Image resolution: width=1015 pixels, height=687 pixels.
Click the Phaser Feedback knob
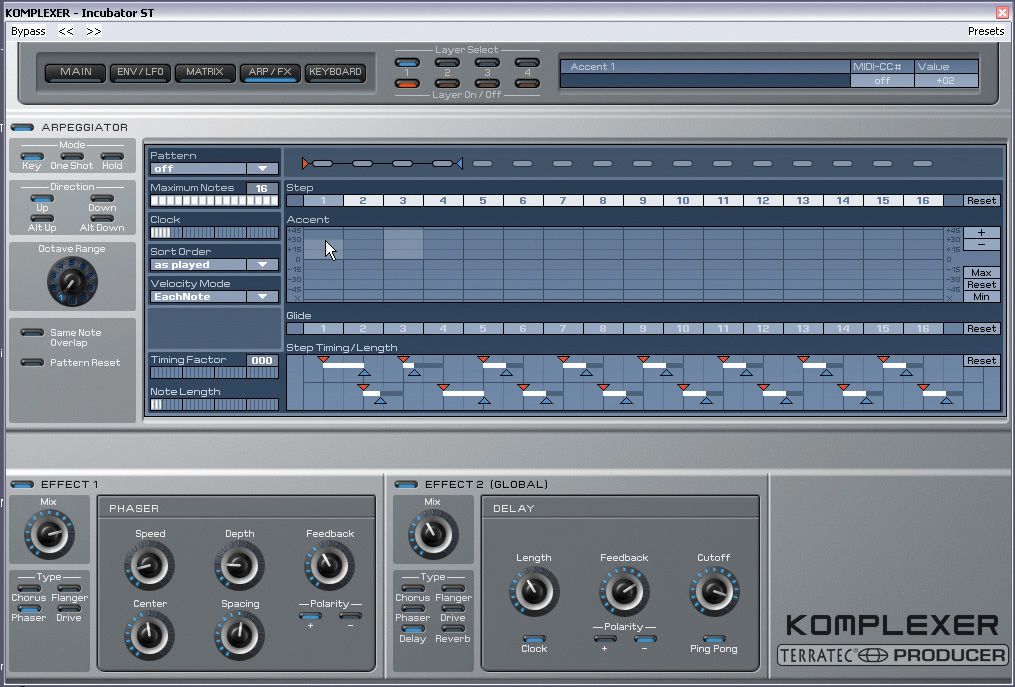pyautogui.click(x=329, y=566)
